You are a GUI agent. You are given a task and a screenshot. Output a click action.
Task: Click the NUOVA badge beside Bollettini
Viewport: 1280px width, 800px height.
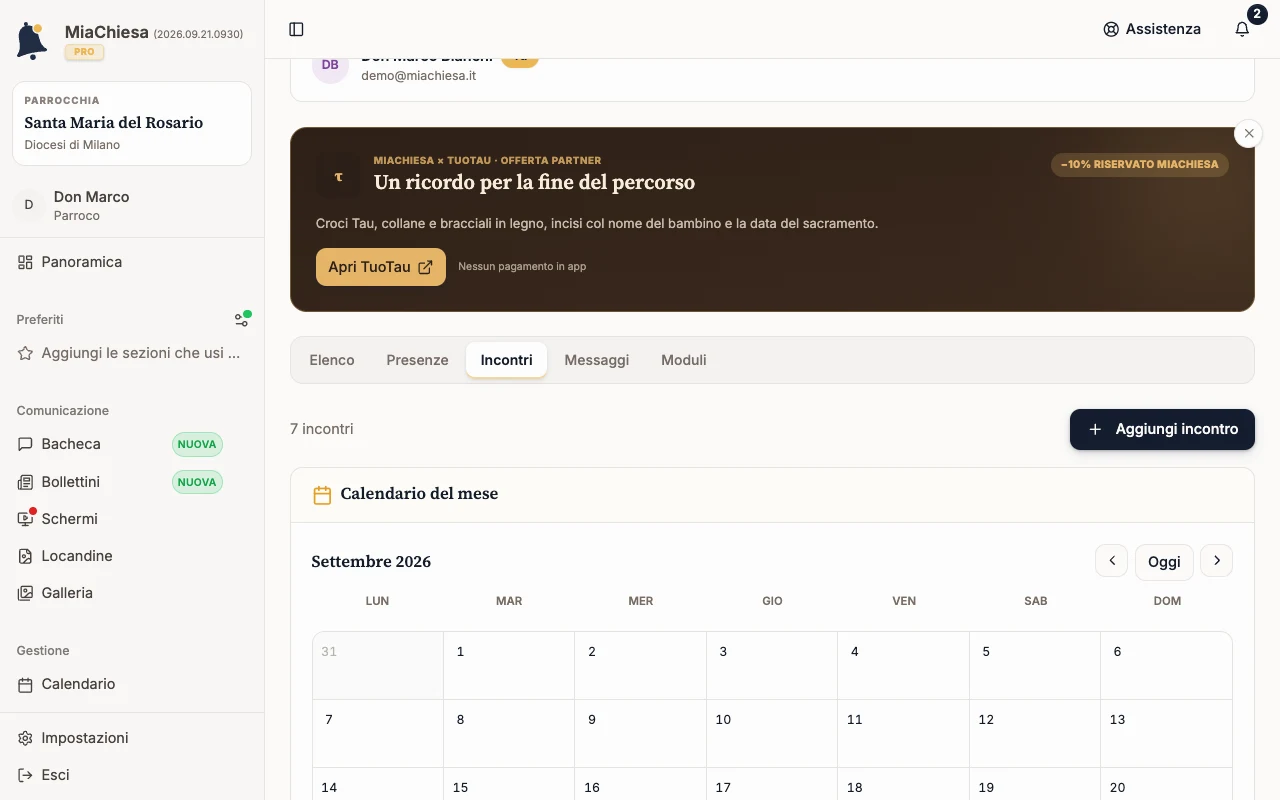[x=197, y=482]
